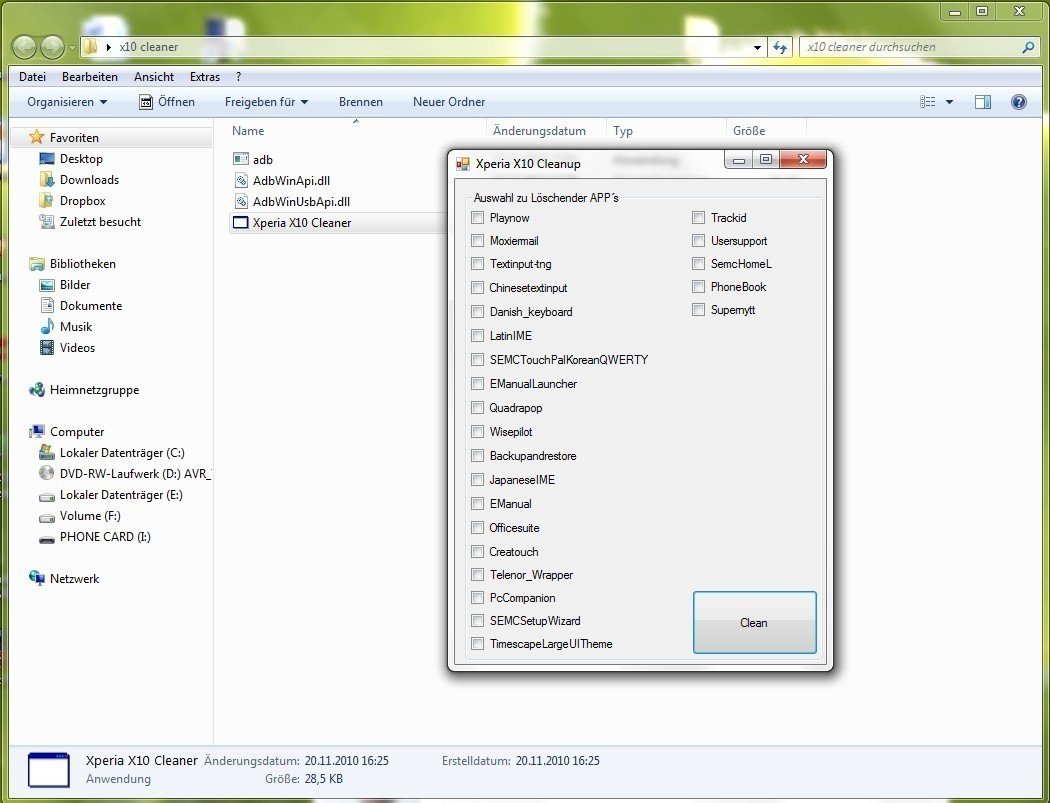
Task: Sort by the Größe column header
Action: tap(767, 131)
